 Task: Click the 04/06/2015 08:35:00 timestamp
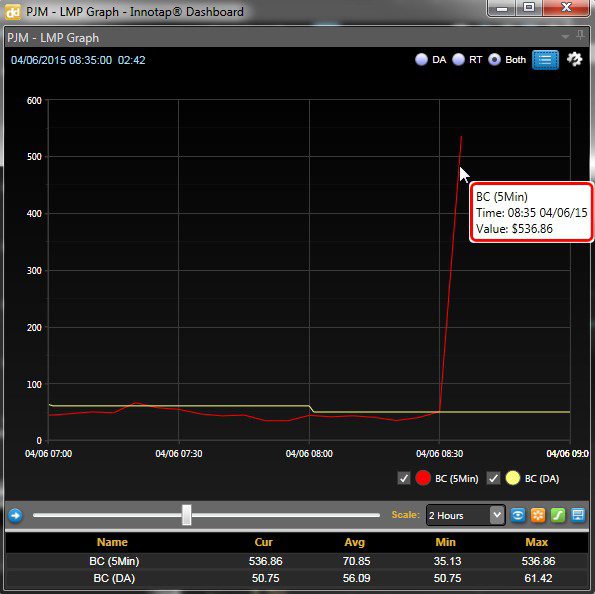[x=61, y=60]
